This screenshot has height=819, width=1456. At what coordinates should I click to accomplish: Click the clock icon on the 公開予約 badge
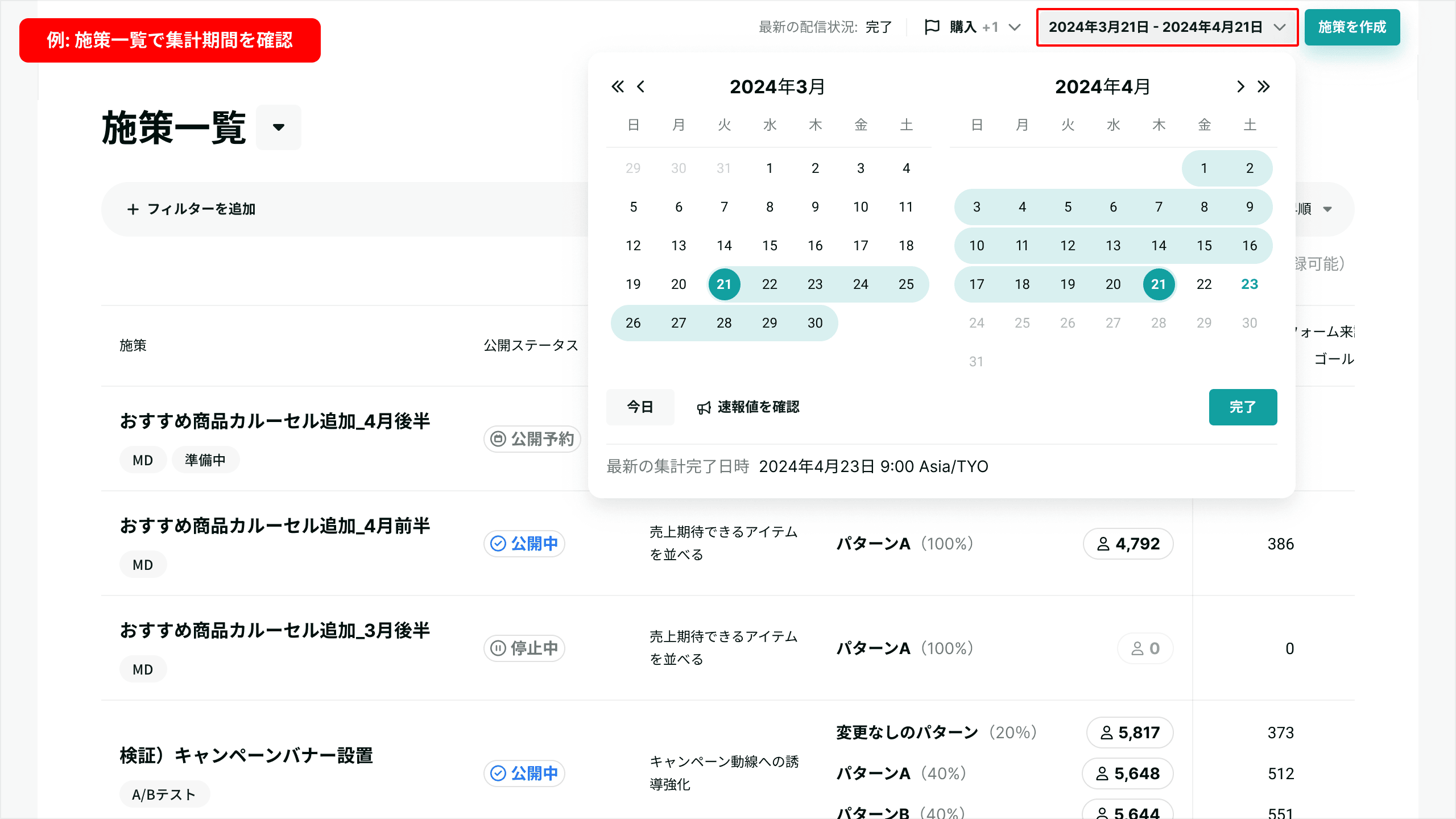[x=497, y=439]
